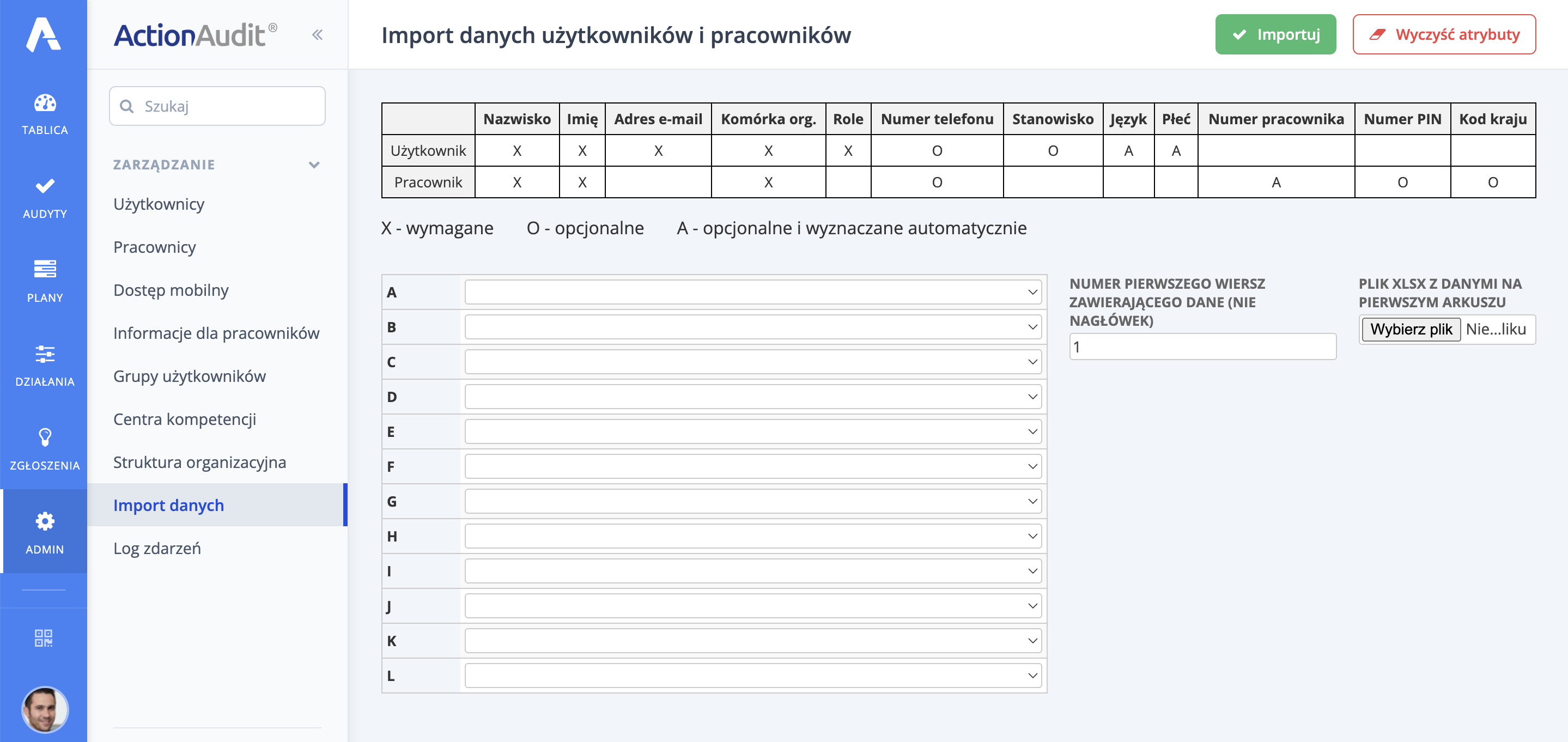Click the QR code icon in sidebar
The width and height of the screenshot is (1568, 742).
pyautogui.click(x=44, y=638)
